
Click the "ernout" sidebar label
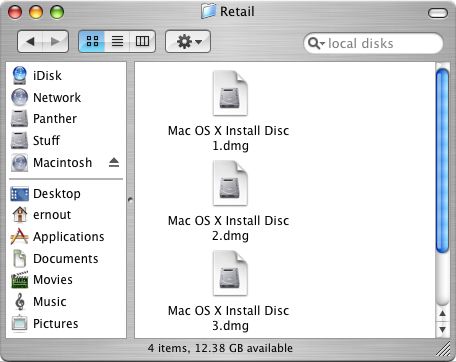tap(52, 215)
